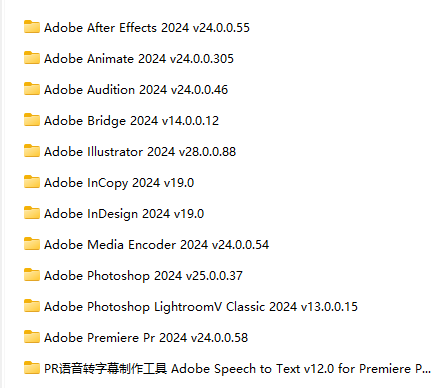Select the PR Speech to Text folder icon
439x388 pixels.
pyautogui.click(x=32, y=368)
